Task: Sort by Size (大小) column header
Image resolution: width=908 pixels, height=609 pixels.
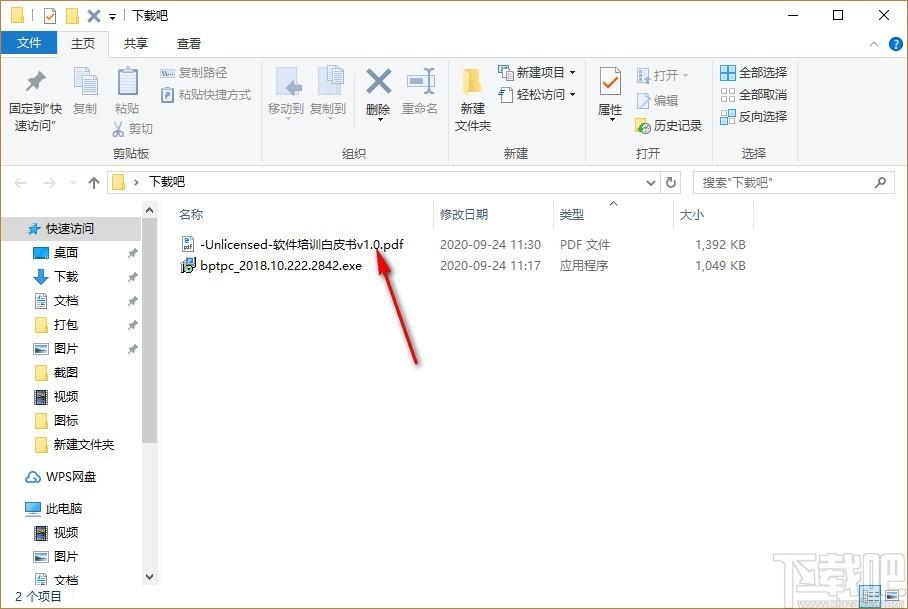Action: tap(691, 215)
